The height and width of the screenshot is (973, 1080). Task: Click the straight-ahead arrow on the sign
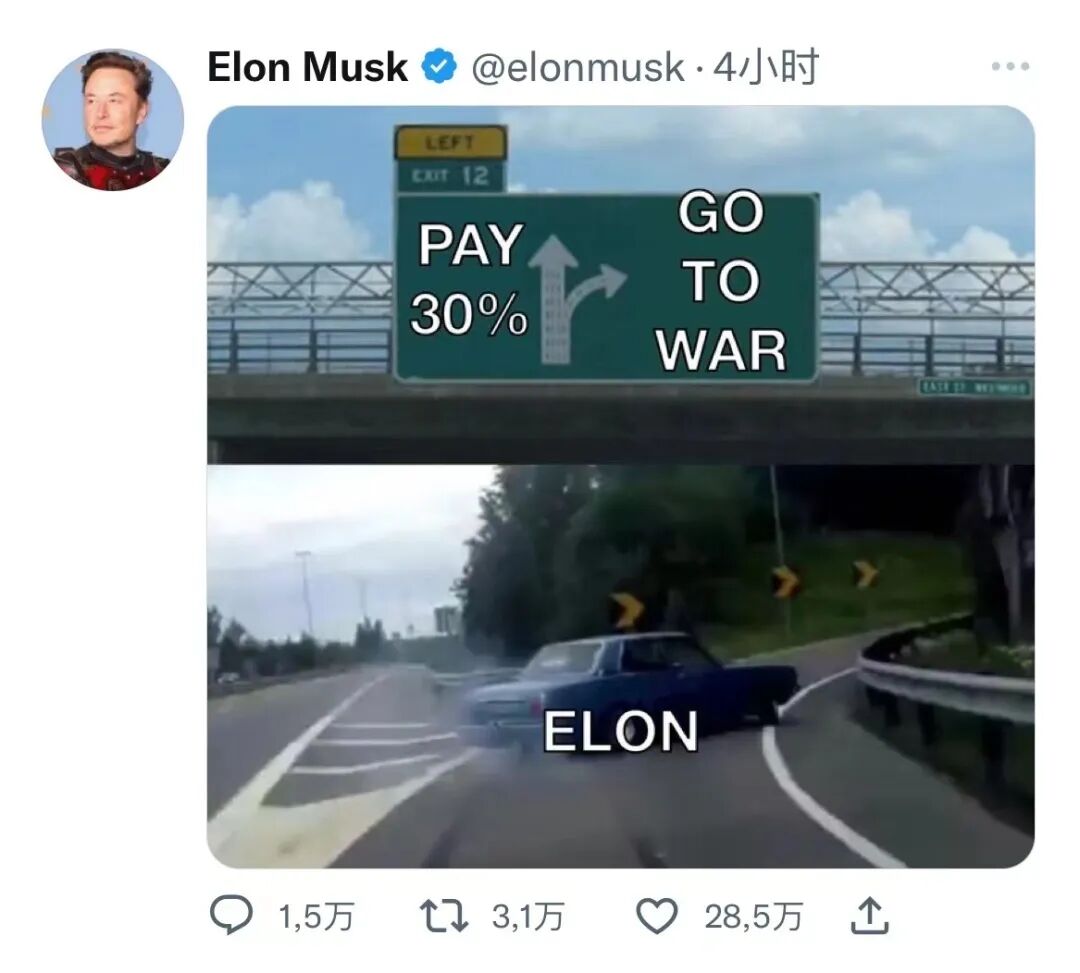pyautogui.click(x=552, y=298)
